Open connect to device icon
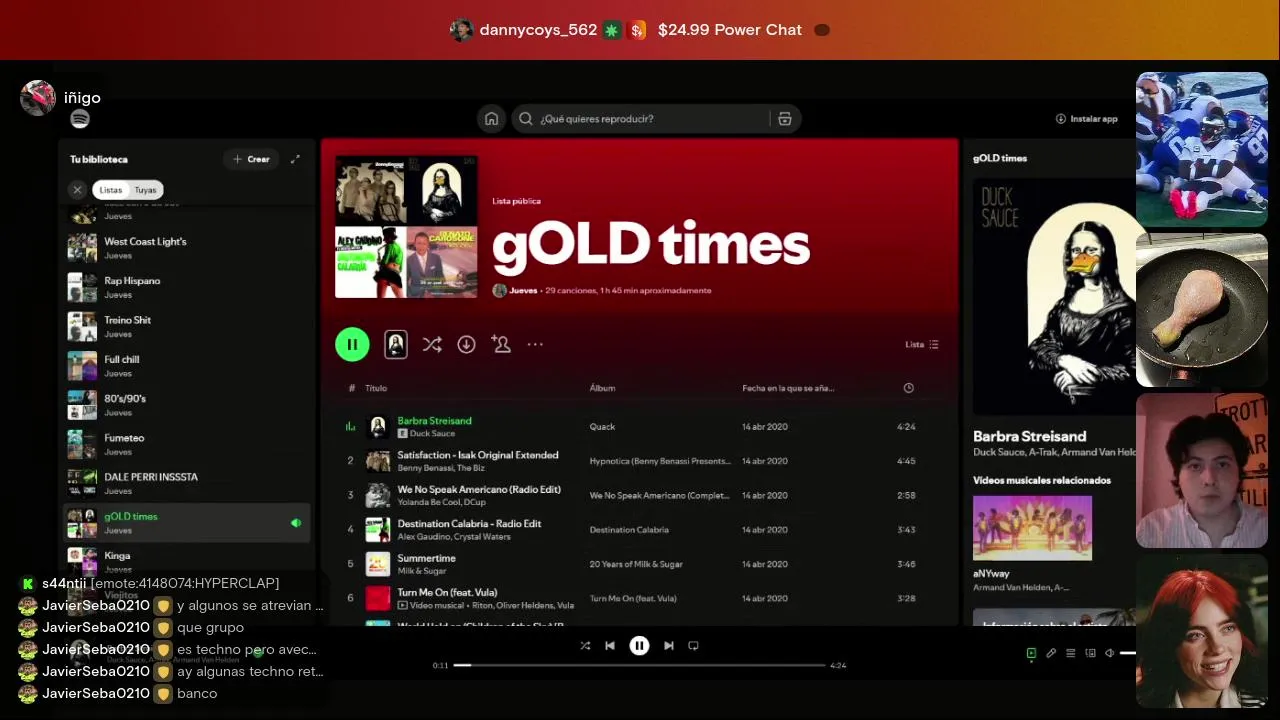The height and width of the screenshot is (720, 1280). coord(1090,653)
